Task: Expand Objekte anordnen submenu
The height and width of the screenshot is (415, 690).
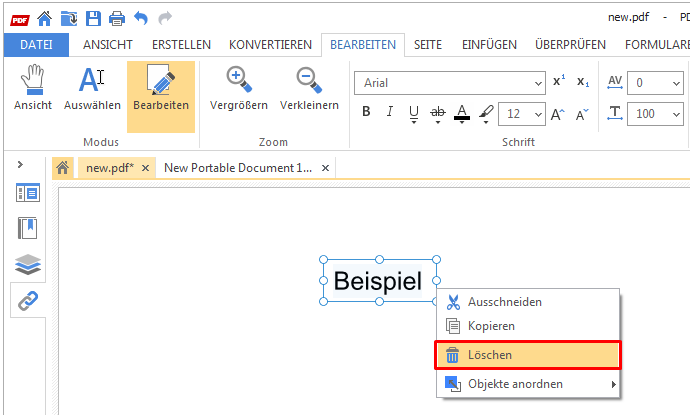Action: tap(528, 384)
